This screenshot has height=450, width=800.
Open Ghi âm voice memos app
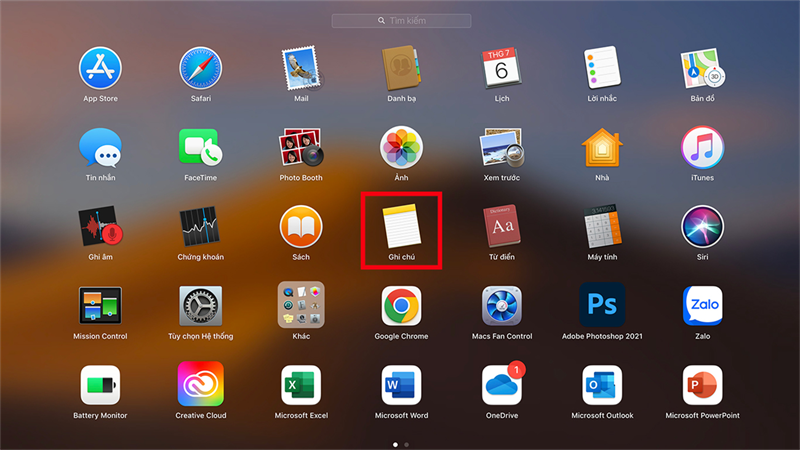pos(100,227)
